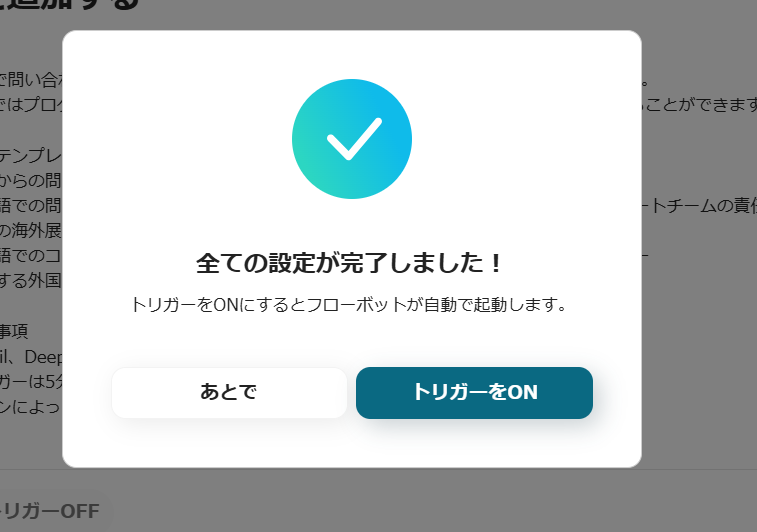757x532 pixels.
Task: Click the teal checkmark completion icon
Action: click(x=352, y=139)
